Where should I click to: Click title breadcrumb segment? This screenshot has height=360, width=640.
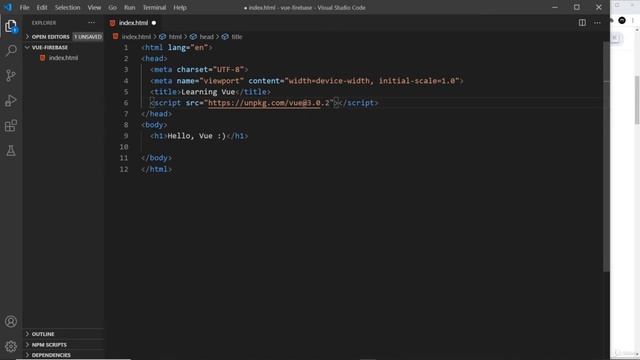click(237, 37)
